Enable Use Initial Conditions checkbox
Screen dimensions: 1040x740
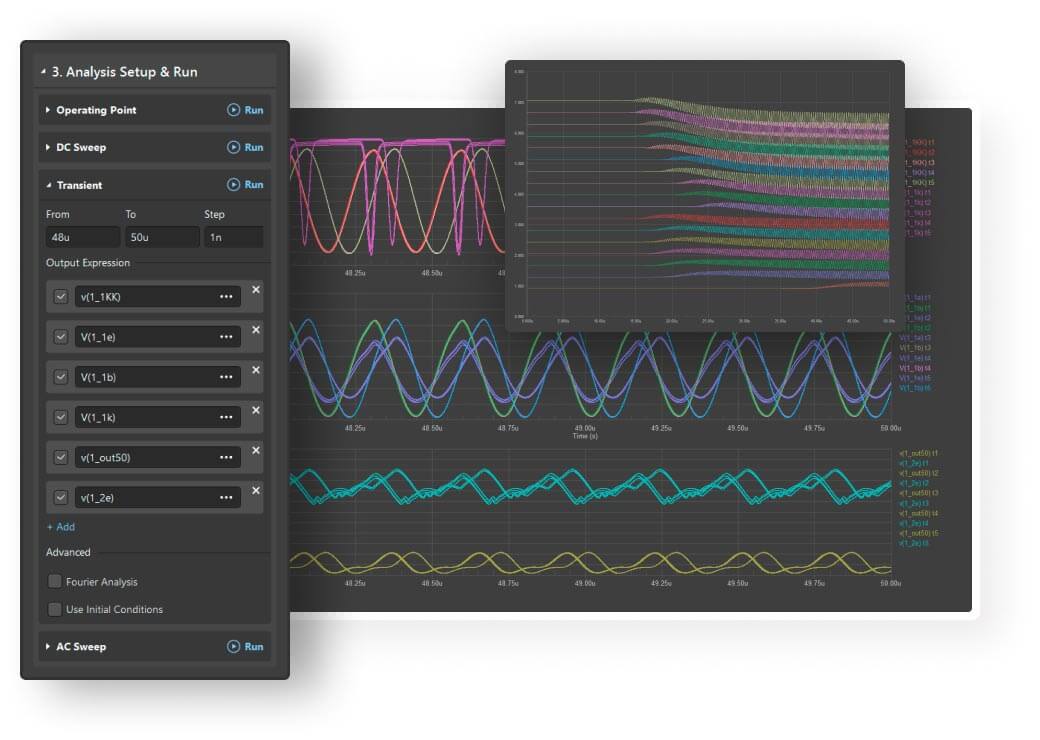point(55,609)
